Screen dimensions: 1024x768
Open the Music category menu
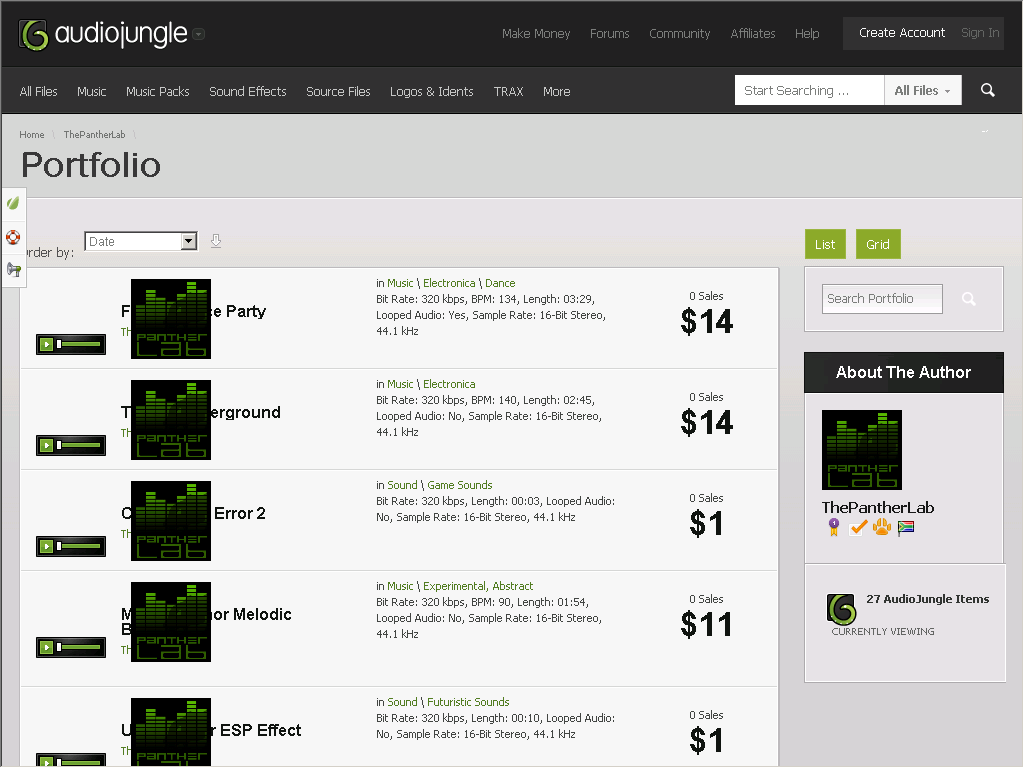click(91, 91)
